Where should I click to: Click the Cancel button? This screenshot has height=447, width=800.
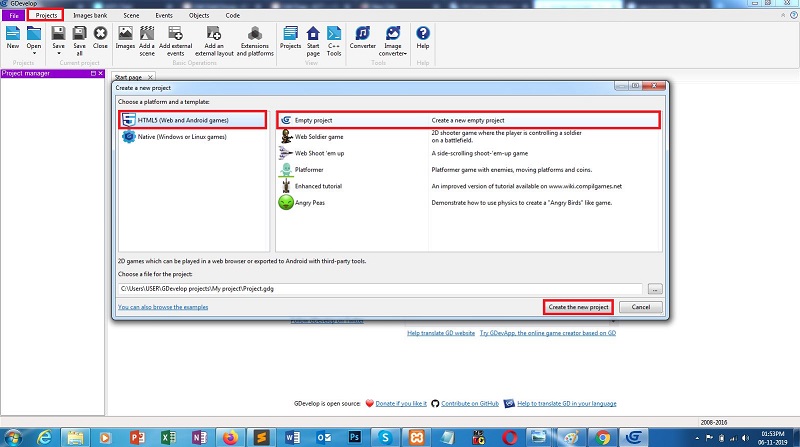(x=640, y=307)
